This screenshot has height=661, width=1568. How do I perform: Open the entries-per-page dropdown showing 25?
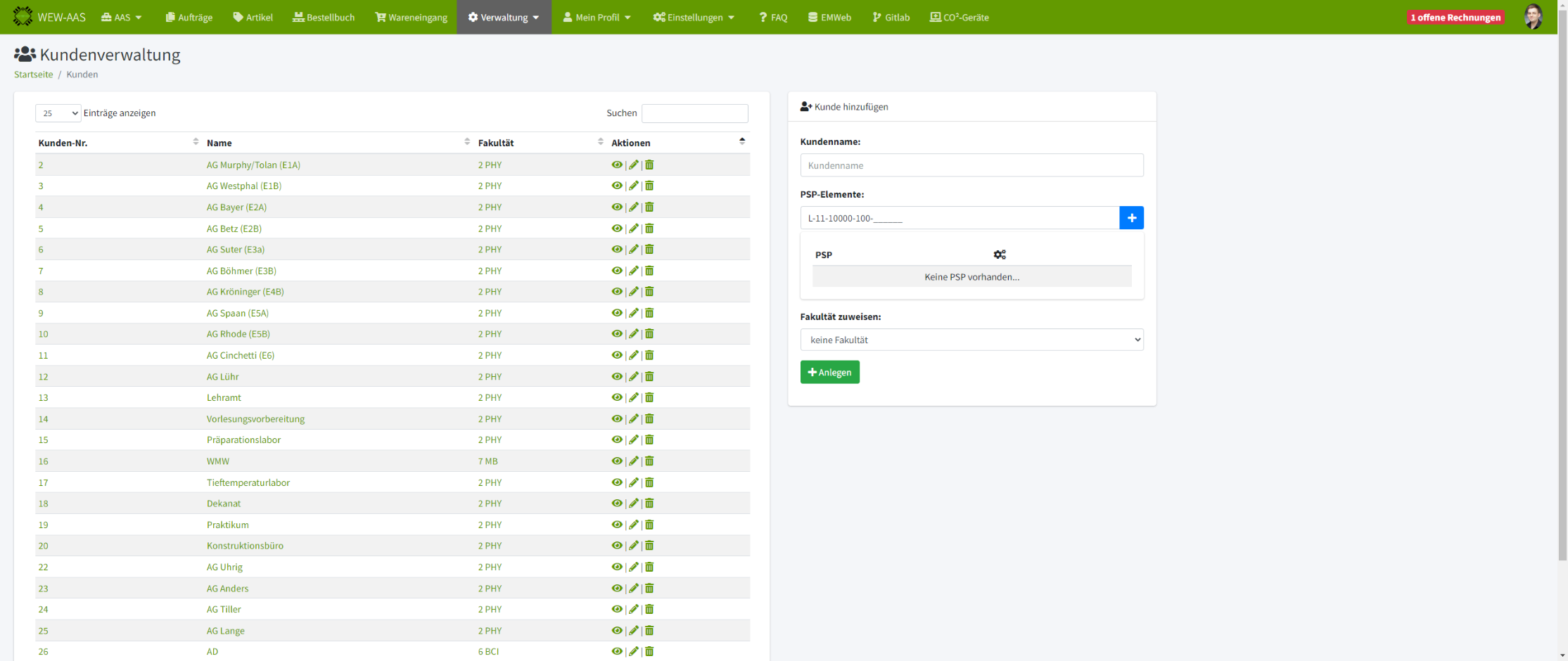[x=58, y=113]
